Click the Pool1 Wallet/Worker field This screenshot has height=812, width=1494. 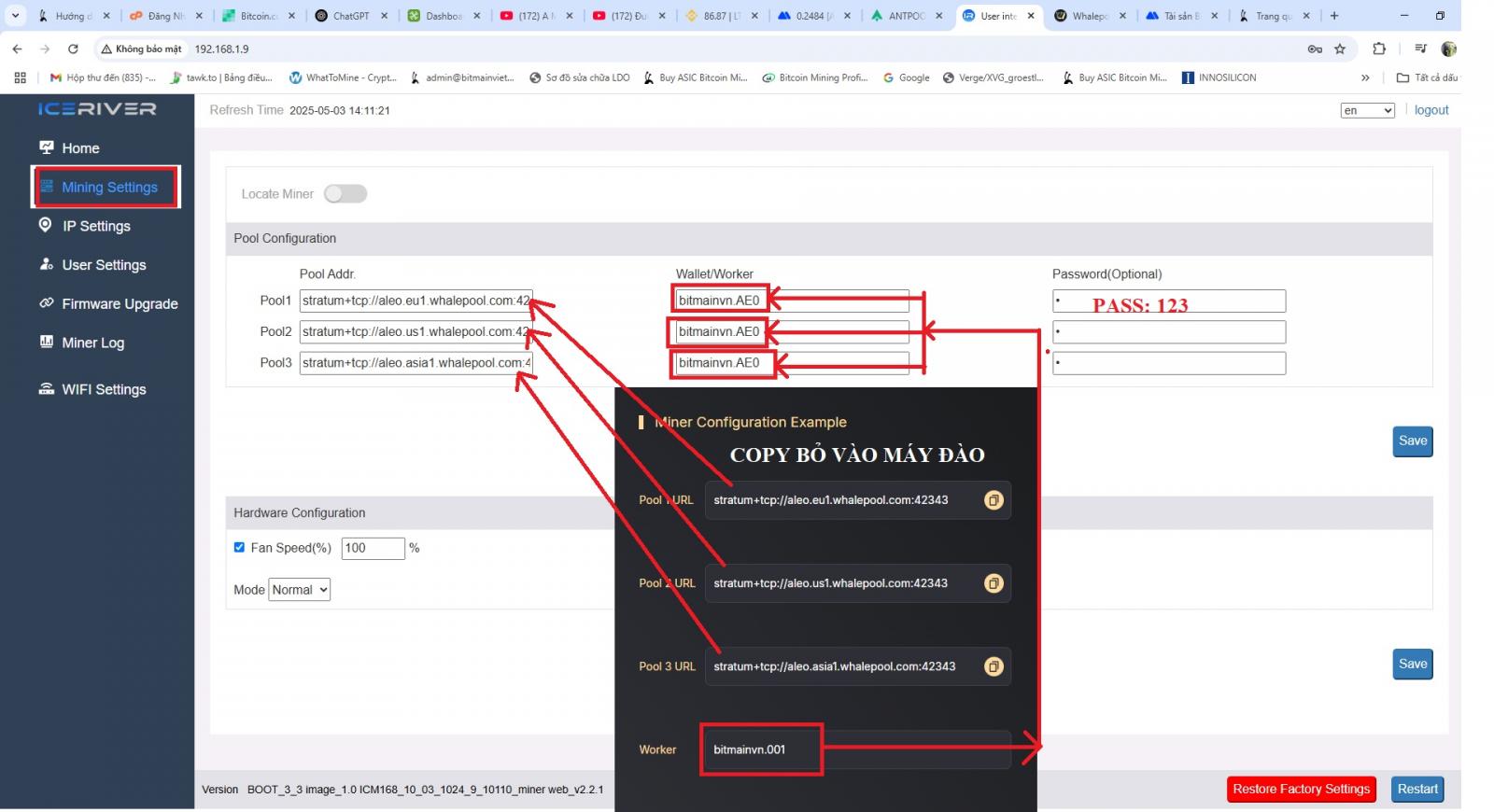pyautogui.click(x=792, y=301)
